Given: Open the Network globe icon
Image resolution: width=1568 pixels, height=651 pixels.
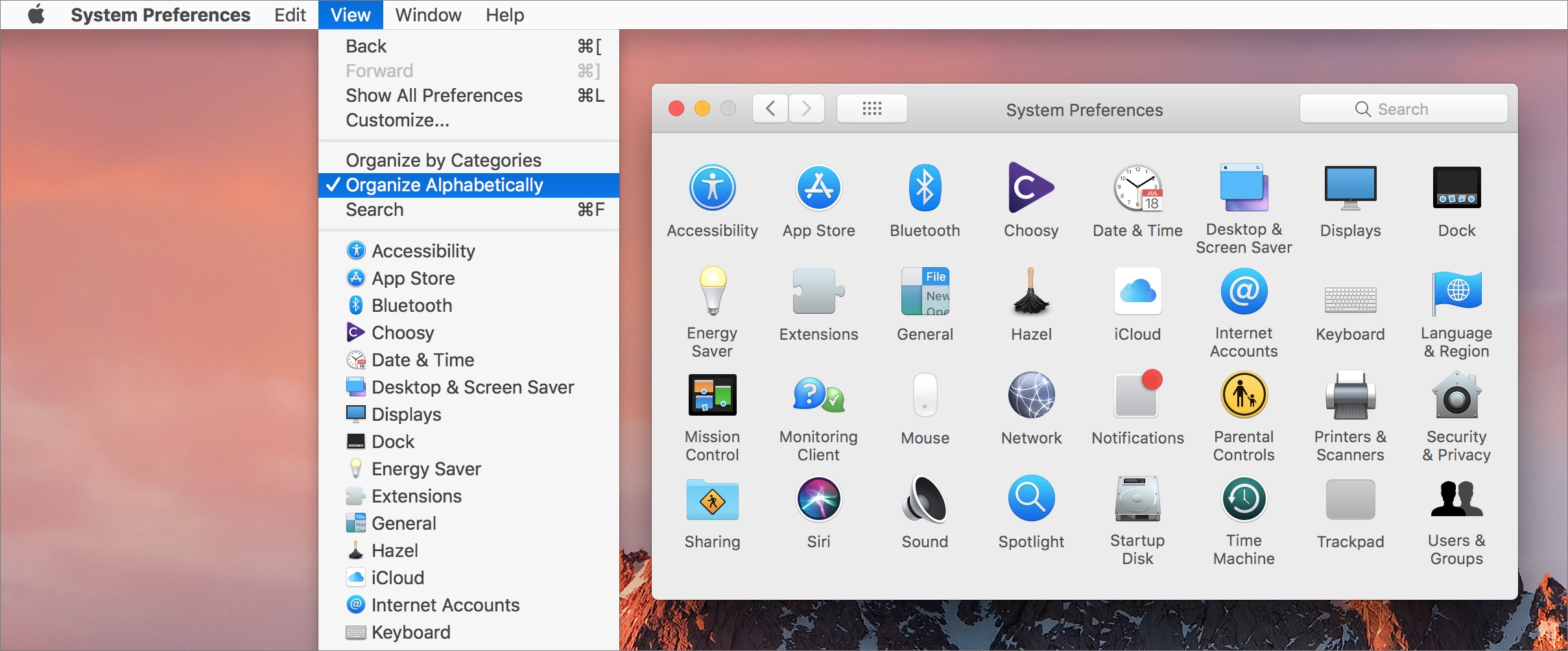Looking at the screenshot, I should 1031,395.
